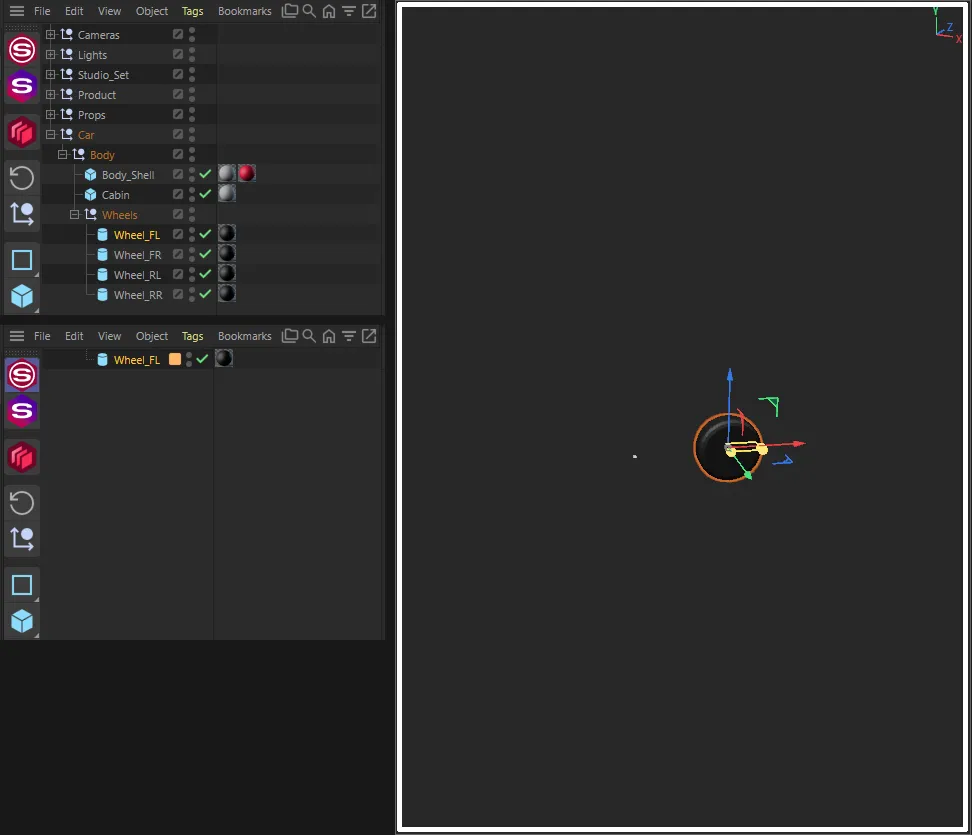Select Wheel_FR object in tree
The width and height of the screenshot is (972, 835).
[x=137, y=255]
